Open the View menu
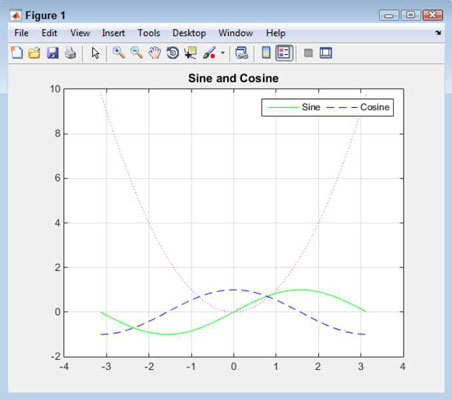 coord(80,33)
